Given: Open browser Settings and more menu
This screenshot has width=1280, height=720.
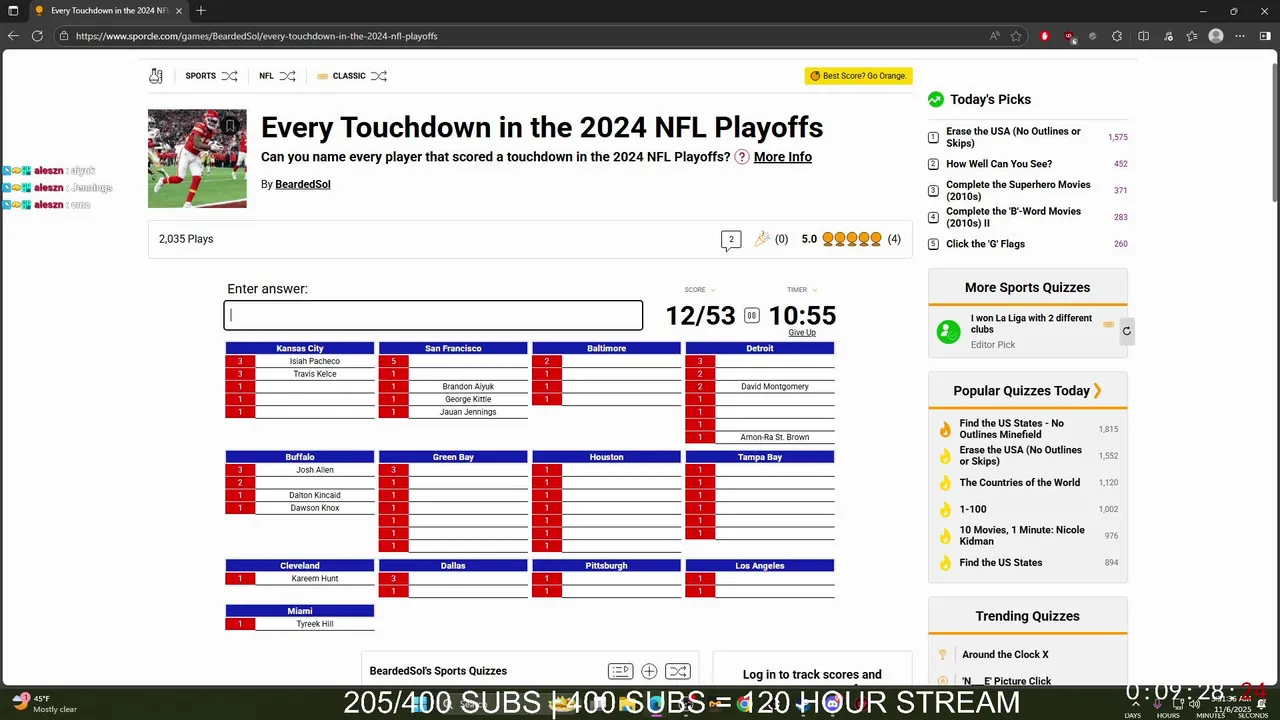Looking at the screenshot, I should [x=1241, y=36].
